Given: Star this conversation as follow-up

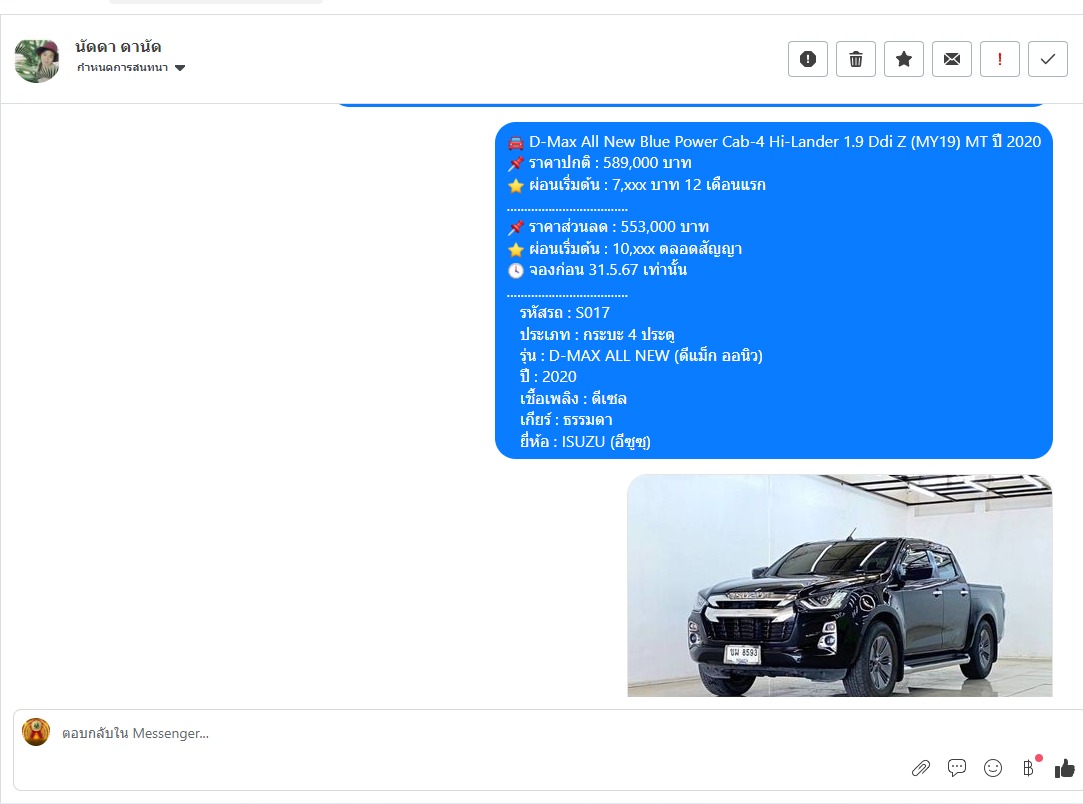Looking at the screenshot, I should pyautogui.click(x=903, y=59).
